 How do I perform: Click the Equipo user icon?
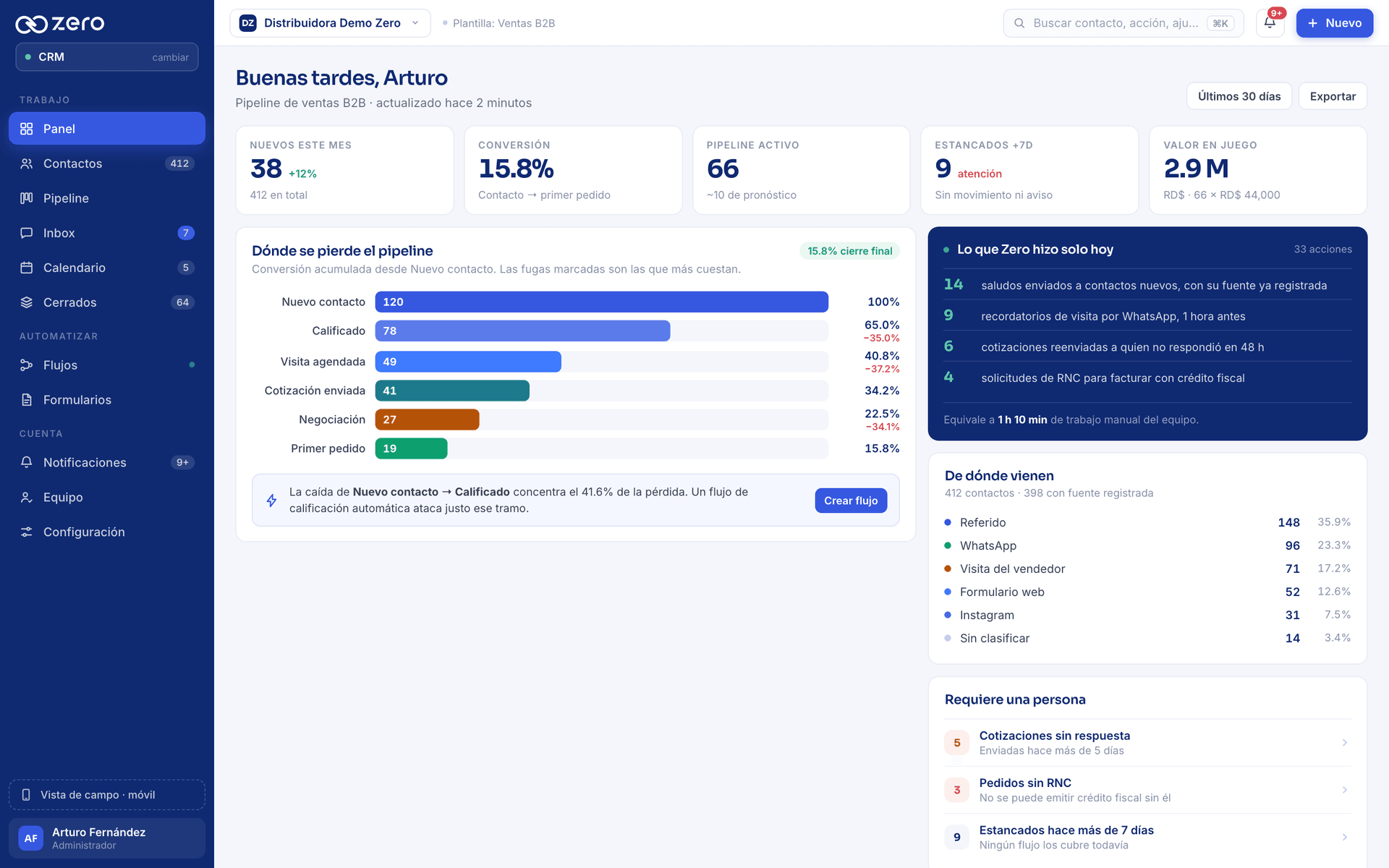(x=27, y=497)
